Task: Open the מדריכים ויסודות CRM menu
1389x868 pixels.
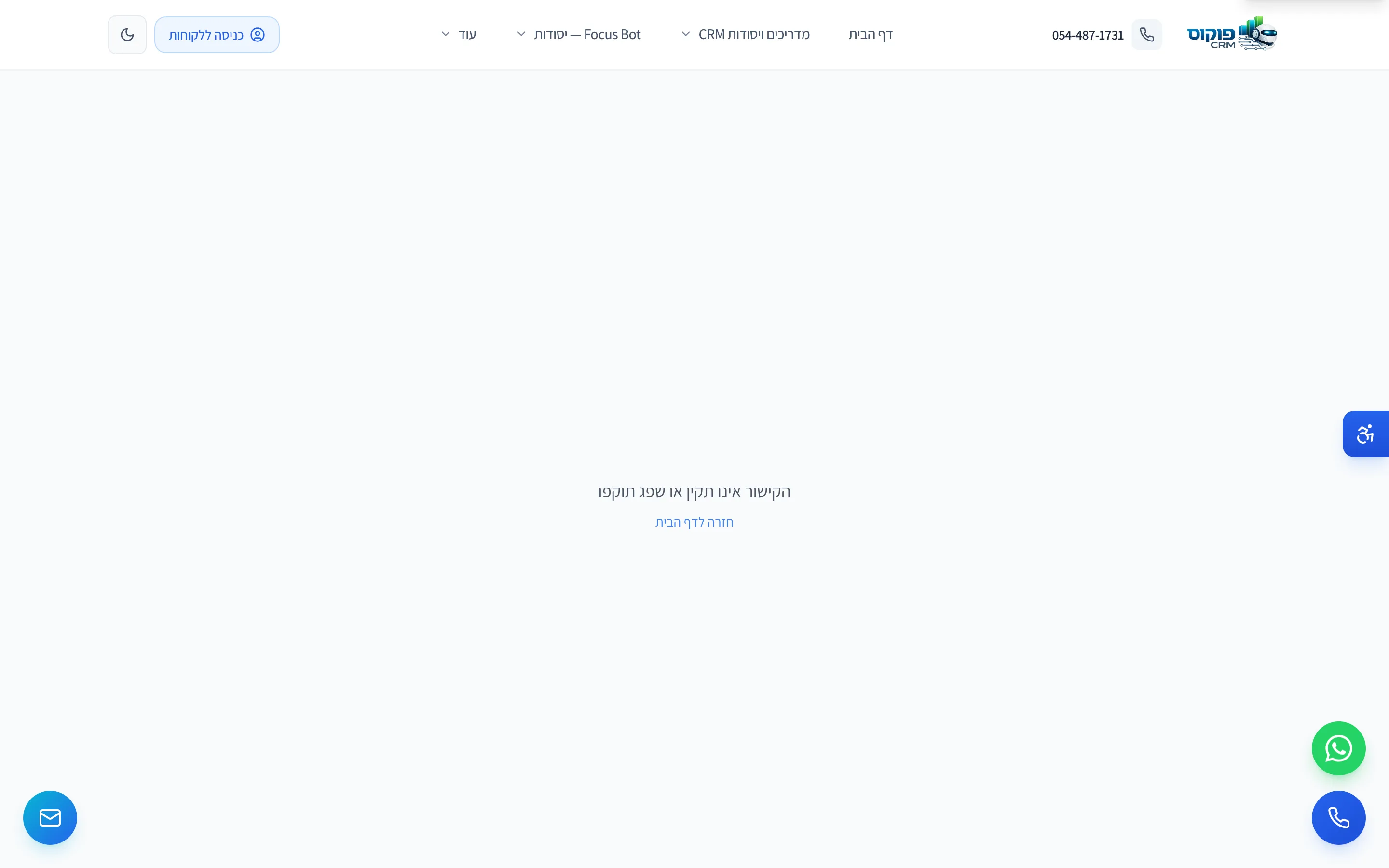Action: click(754, 34)
